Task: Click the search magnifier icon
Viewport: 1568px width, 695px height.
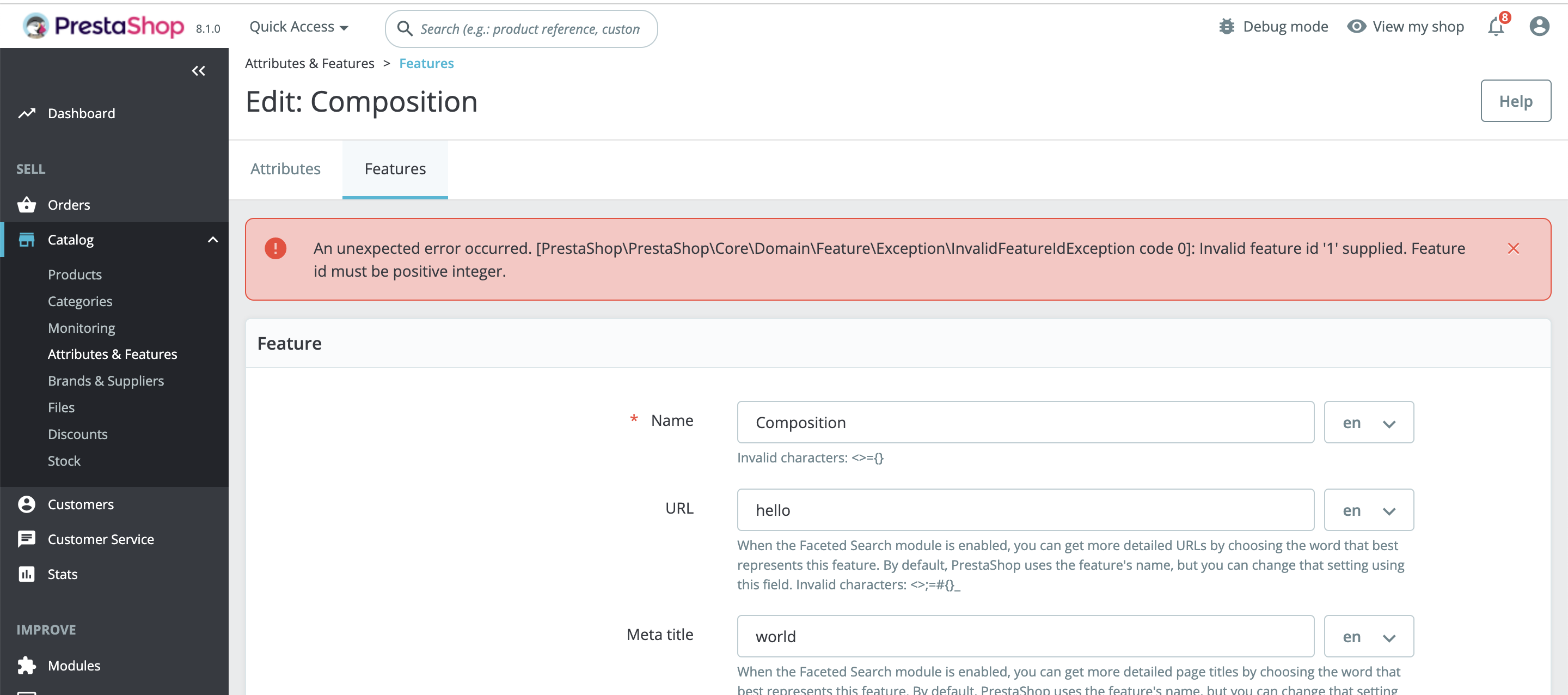Action: coord(406,29)
